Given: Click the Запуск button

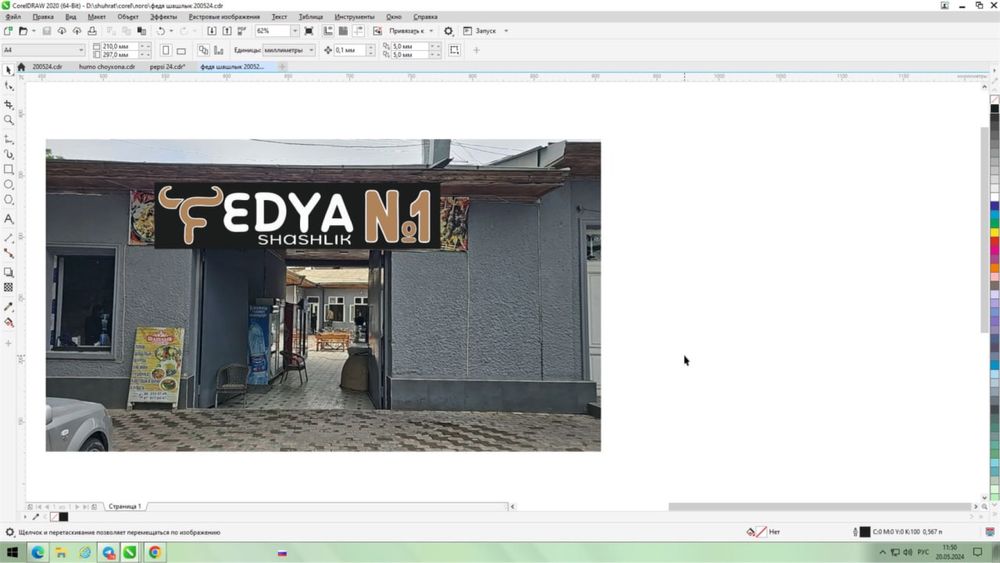Looking at the screenshot, I should [485, 31].
